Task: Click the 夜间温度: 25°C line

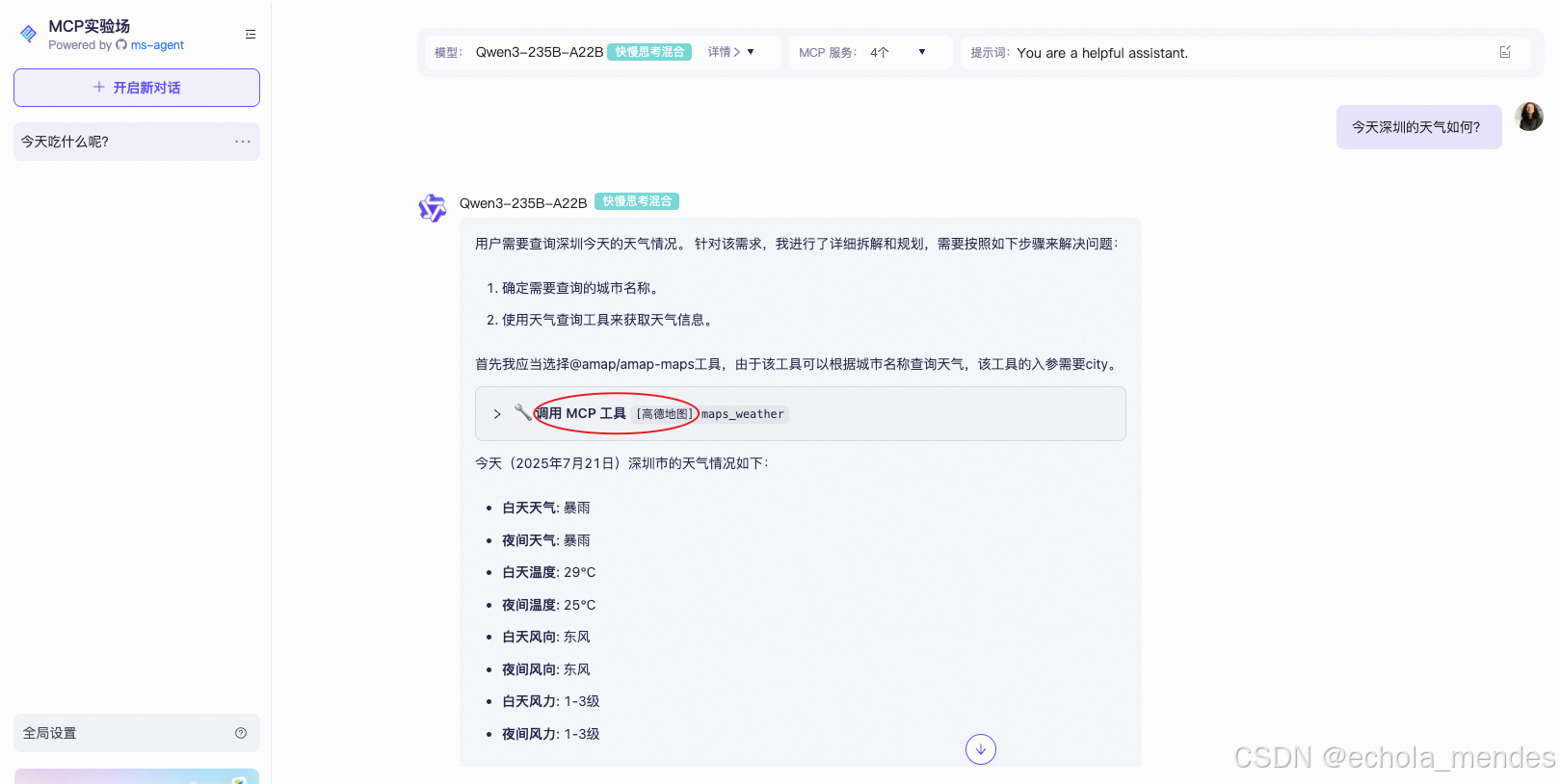Action: 548,605
